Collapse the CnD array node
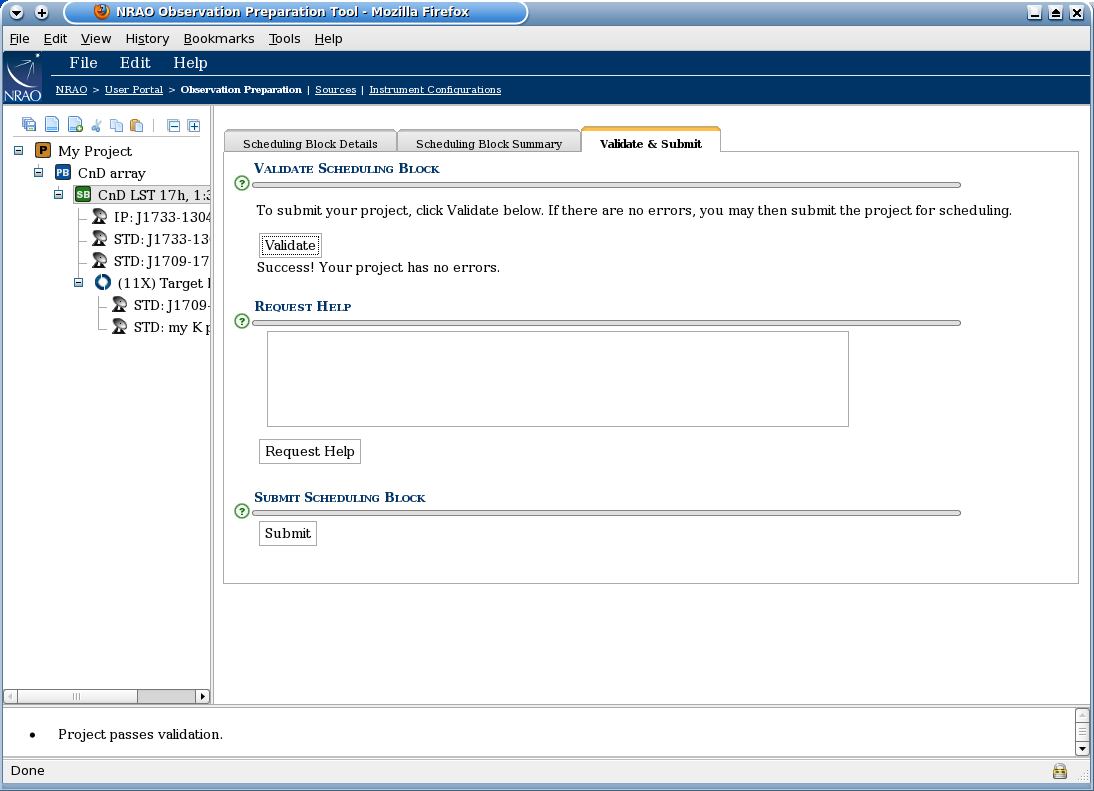The image size is (1094, 791). pyautogui.click(x=37, y=172)
